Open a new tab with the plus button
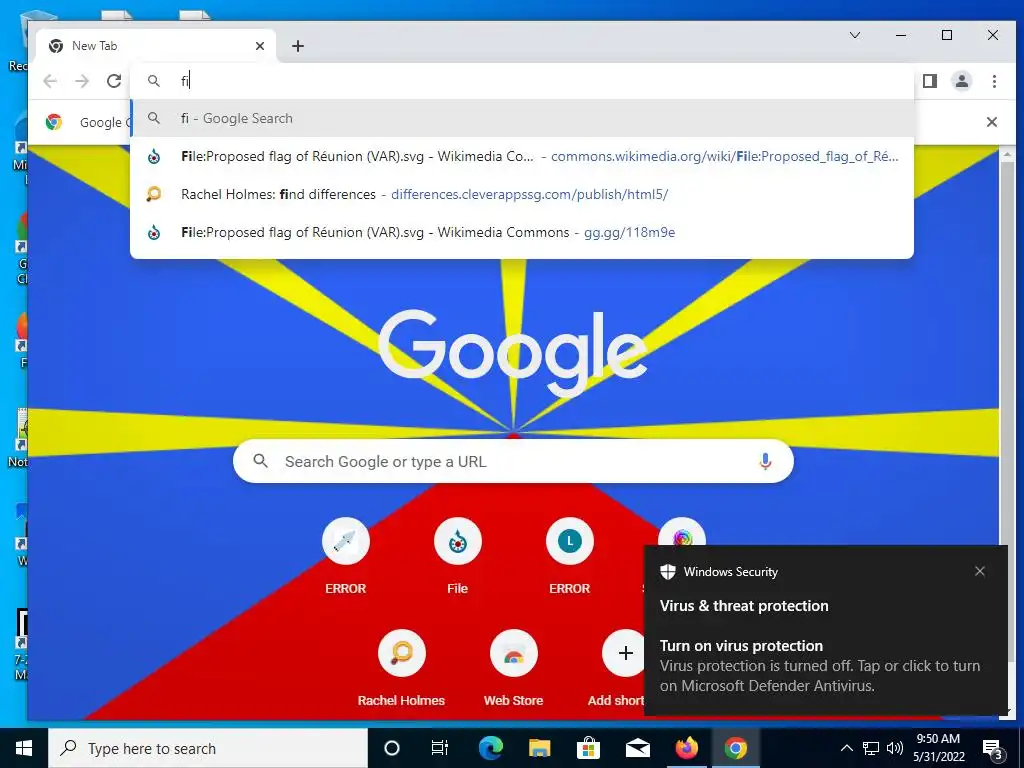The image size is (1024, 768). (x=298, y=46)
